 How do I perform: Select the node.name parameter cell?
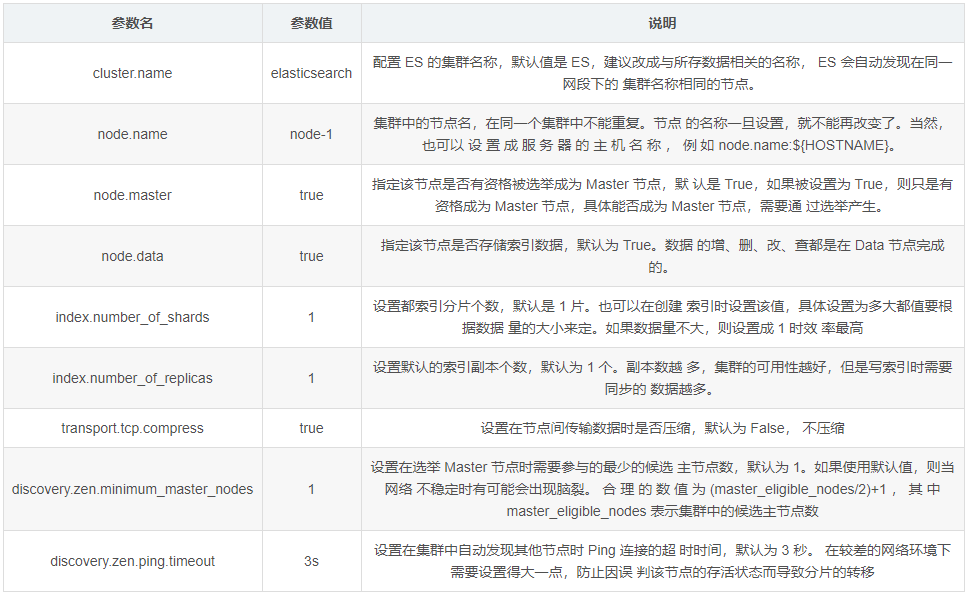click(x=132, y=134)
